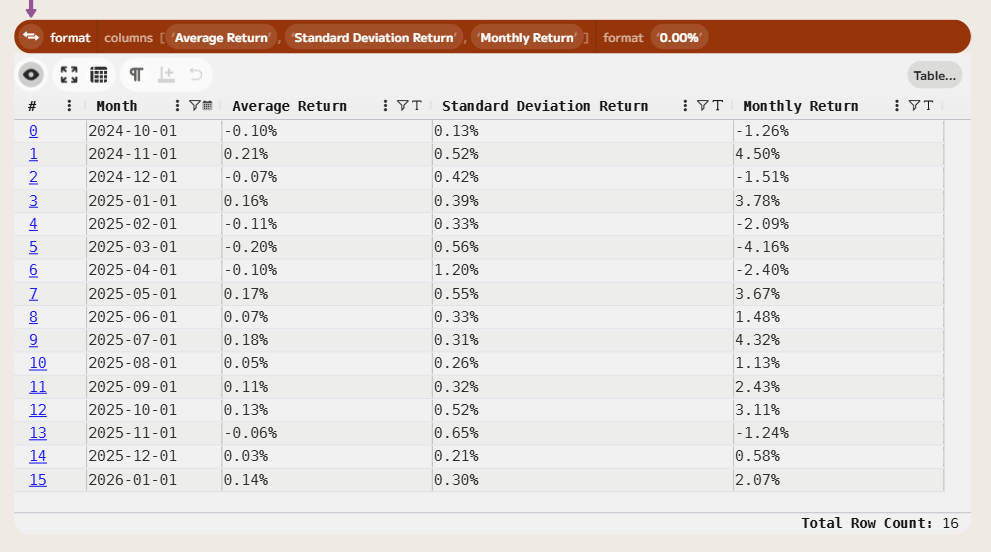Toggle the eye preview visibility button
The image size is (991, 552).
(x=32, y=75)
